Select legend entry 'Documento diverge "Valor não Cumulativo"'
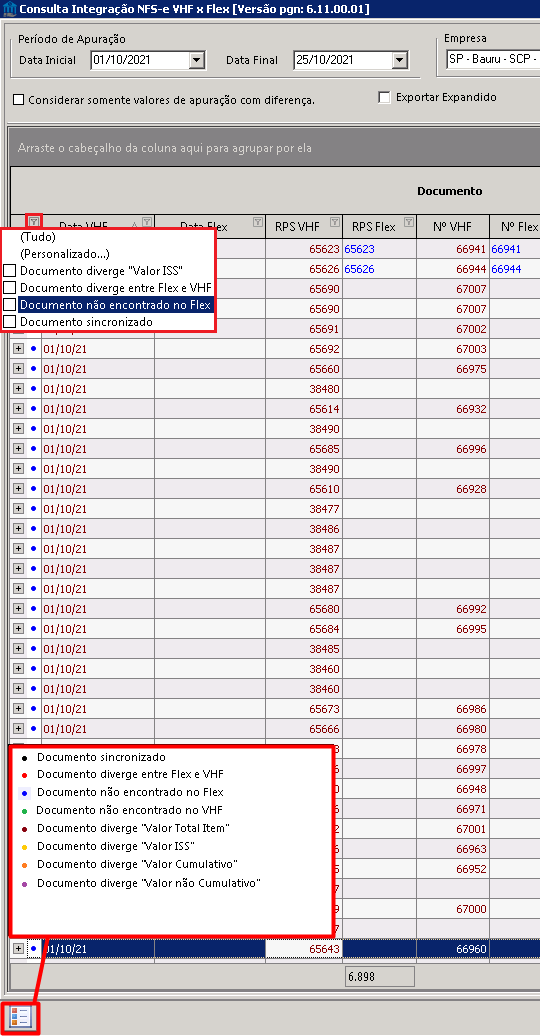Image resolution: width=540 pixels, height=1036 pixels. pos(149,883)
